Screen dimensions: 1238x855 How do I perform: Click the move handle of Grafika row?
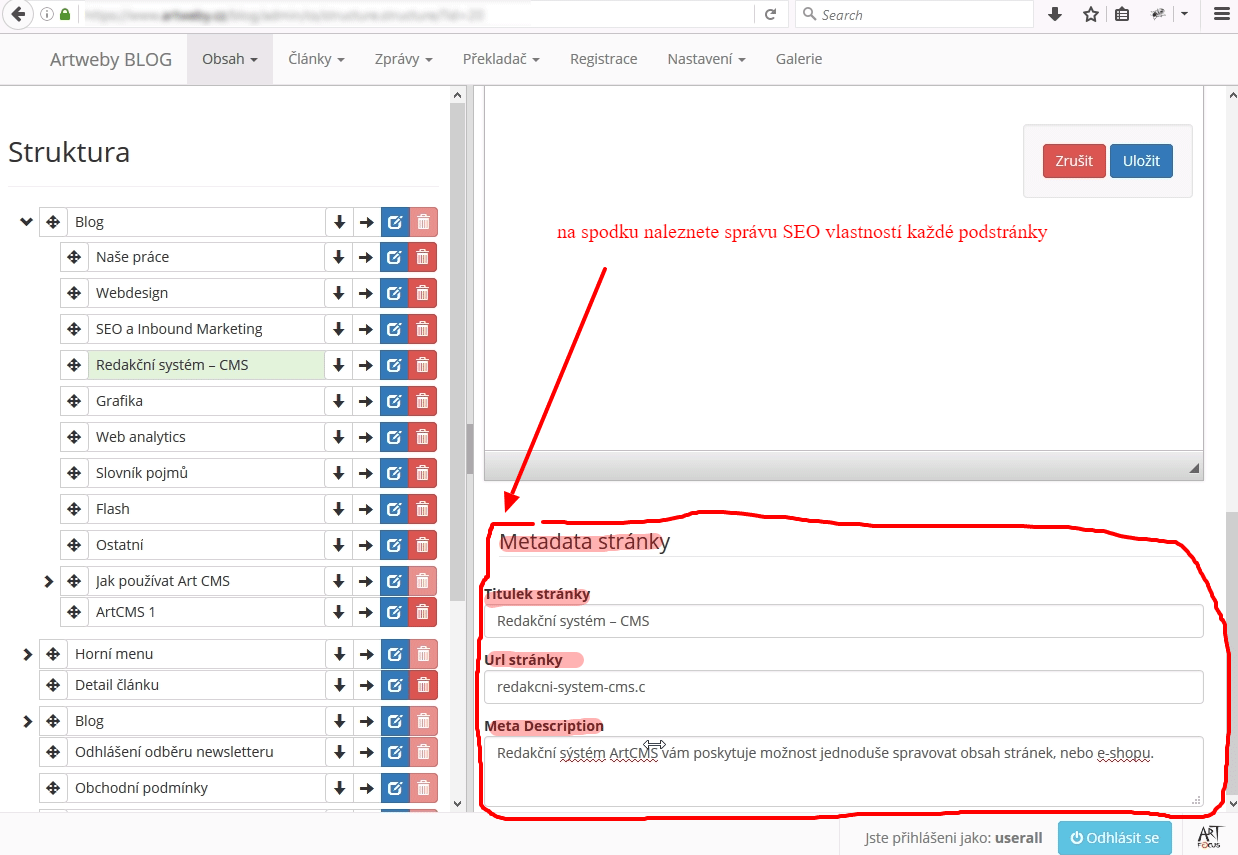pyautogui.click(x=74, y=401)
